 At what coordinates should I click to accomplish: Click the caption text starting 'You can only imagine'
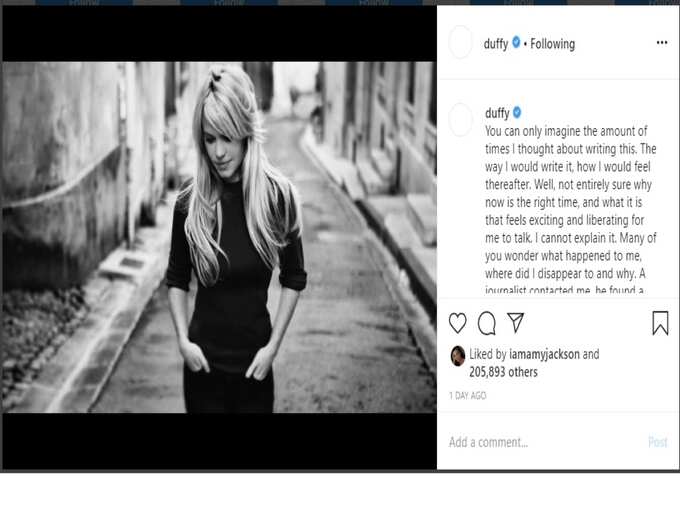(571, 210)
